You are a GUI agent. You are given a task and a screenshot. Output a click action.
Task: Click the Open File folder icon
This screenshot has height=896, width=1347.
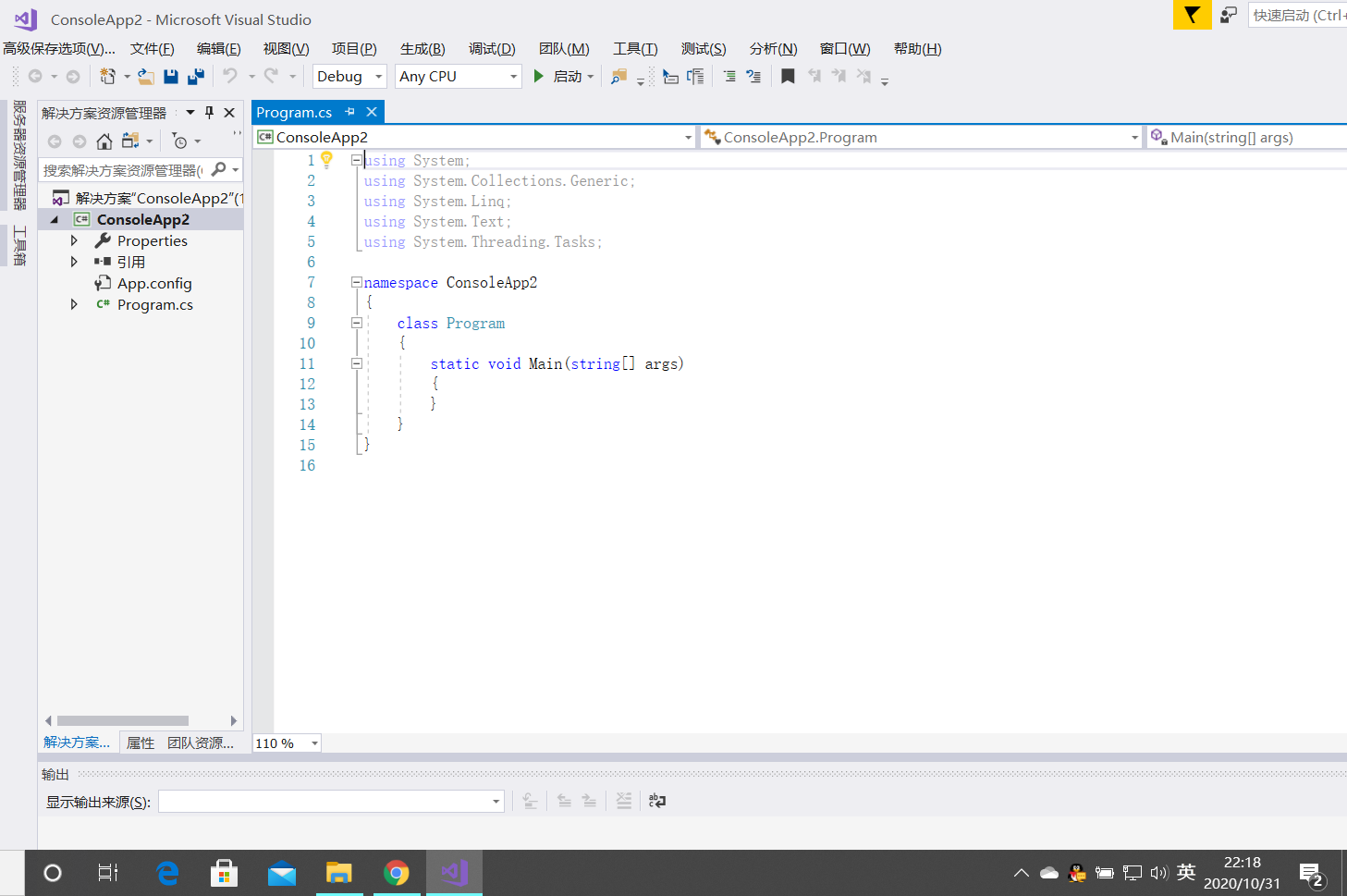click(x=146, y=77)
